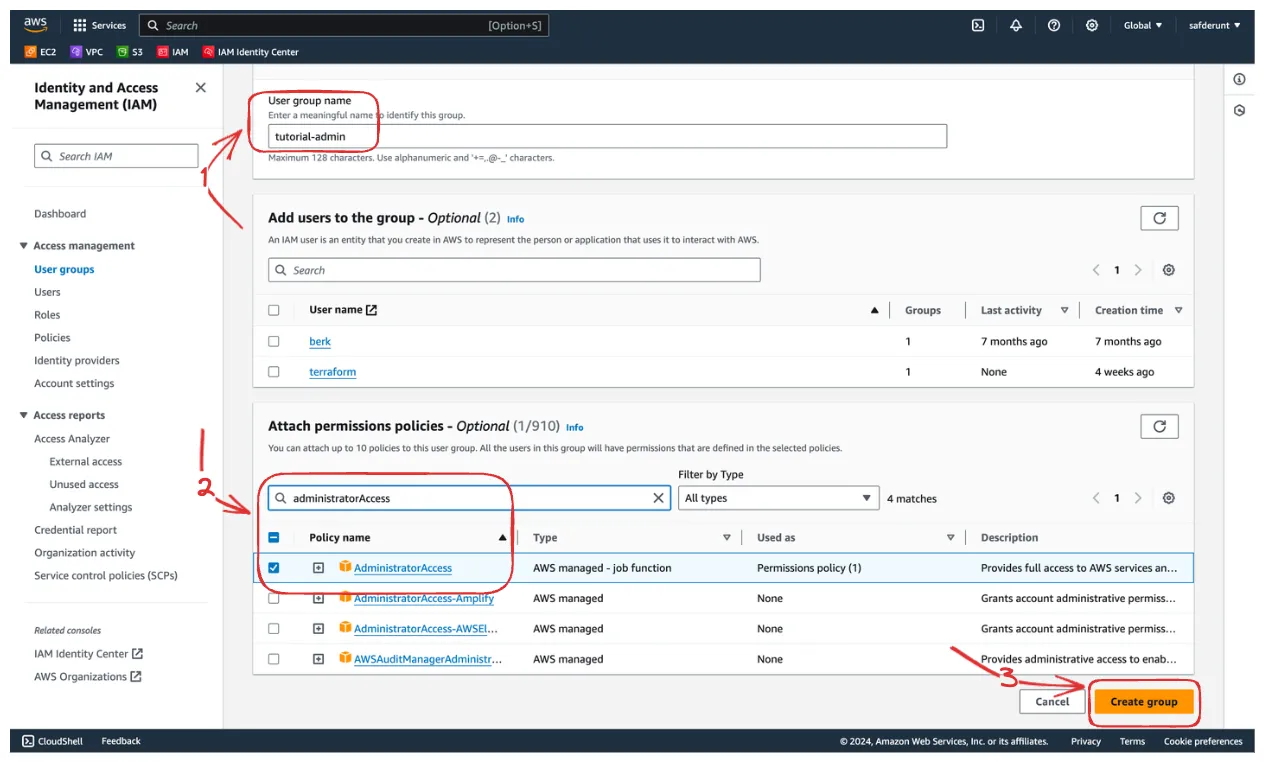The width and height of the screenshot is (1264, 762).
Task: Clear the administratorAccess policy search text
Action: (x=658, y=498)
